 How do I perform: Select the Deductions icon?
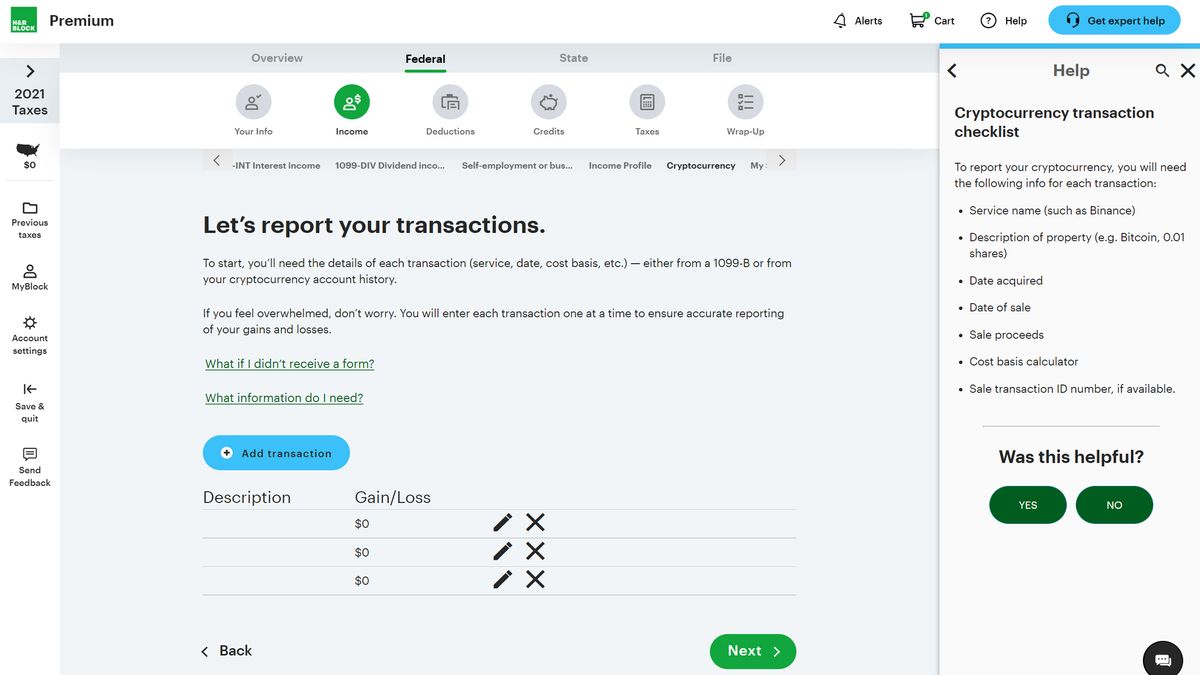click(449, 100)
